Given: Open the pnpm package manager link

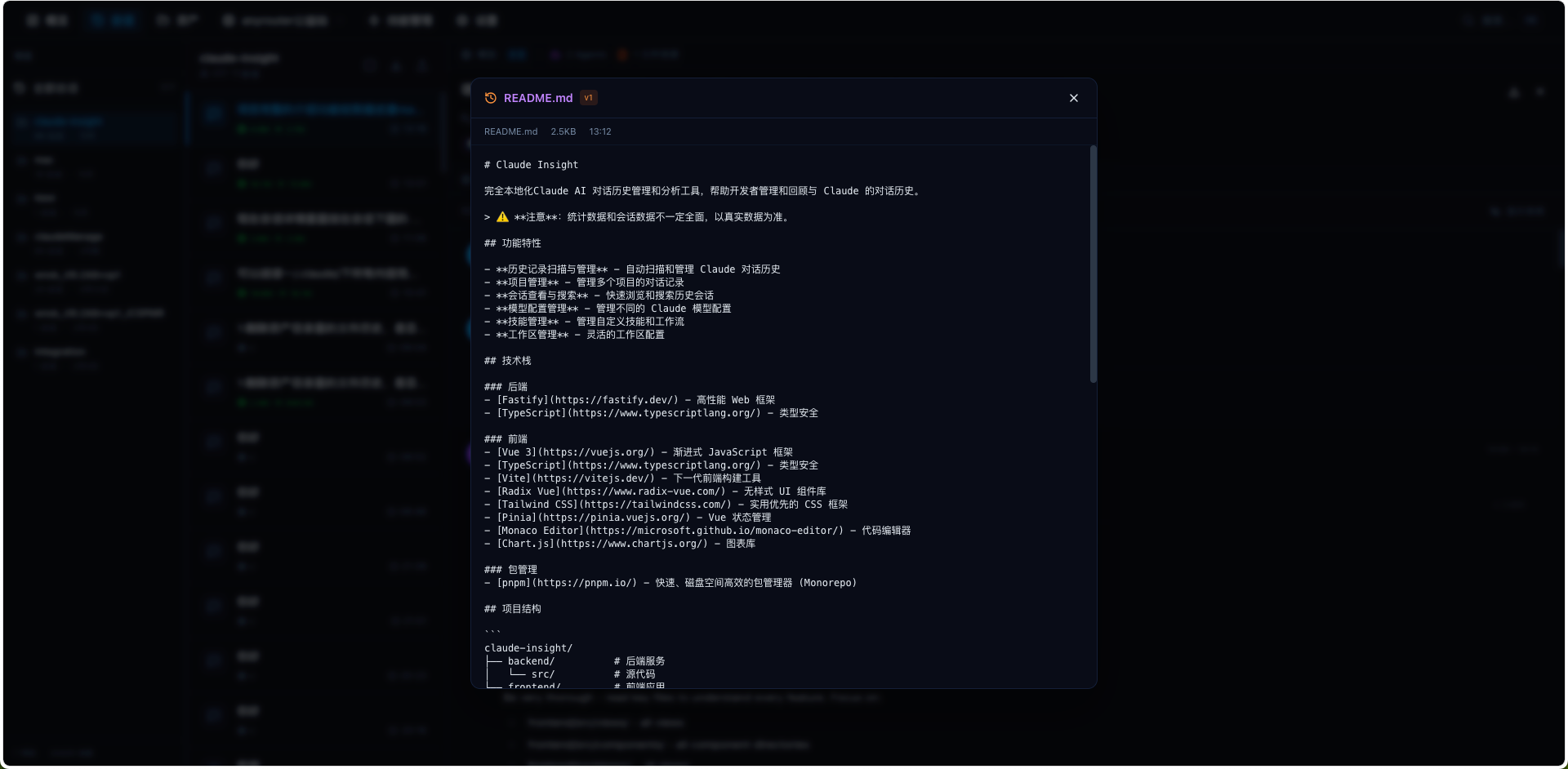Looking at the screenshot, I should pos(514,582).
